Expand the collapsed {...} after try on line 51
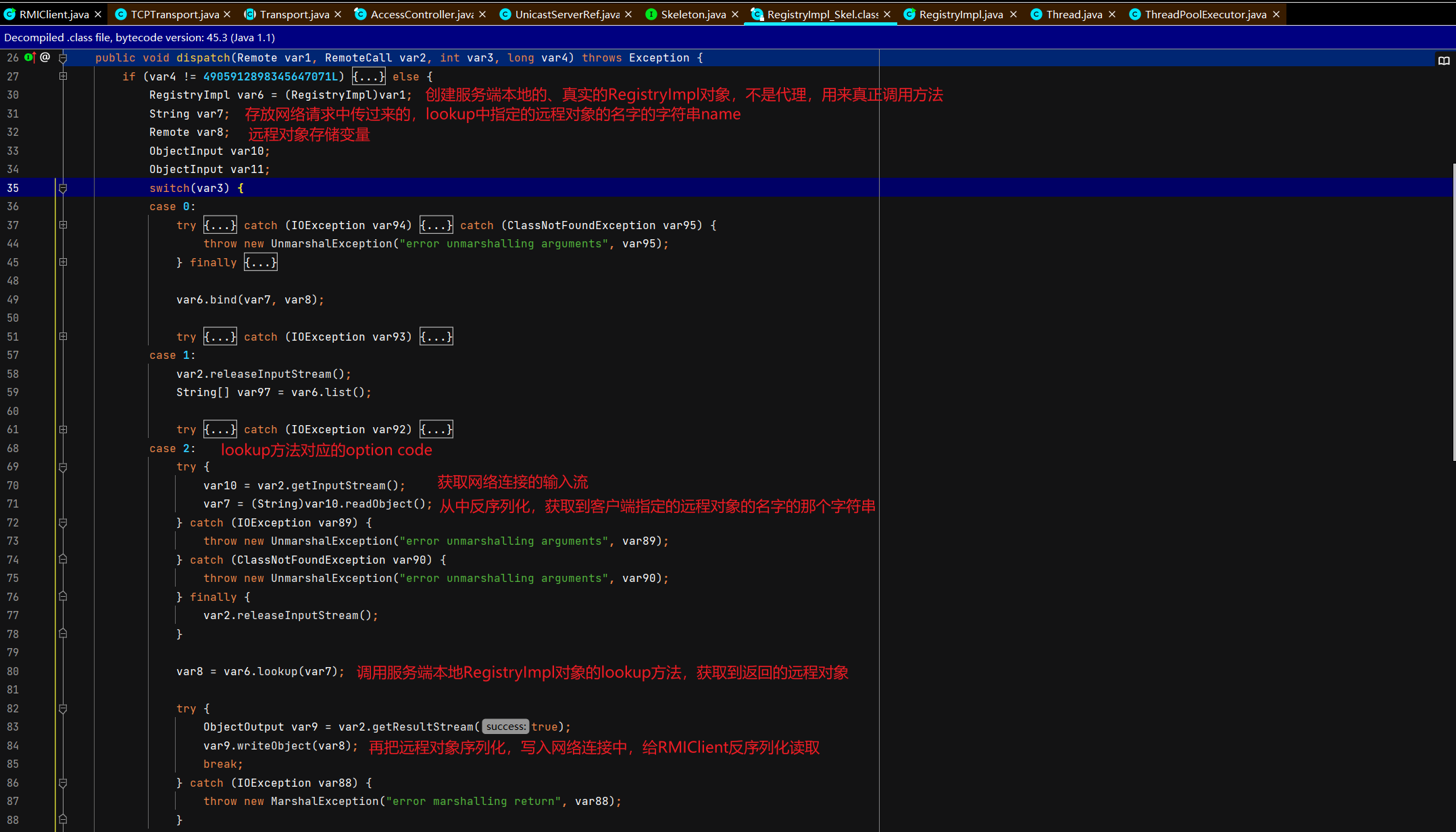1456x832 pixels. [220, 337]
